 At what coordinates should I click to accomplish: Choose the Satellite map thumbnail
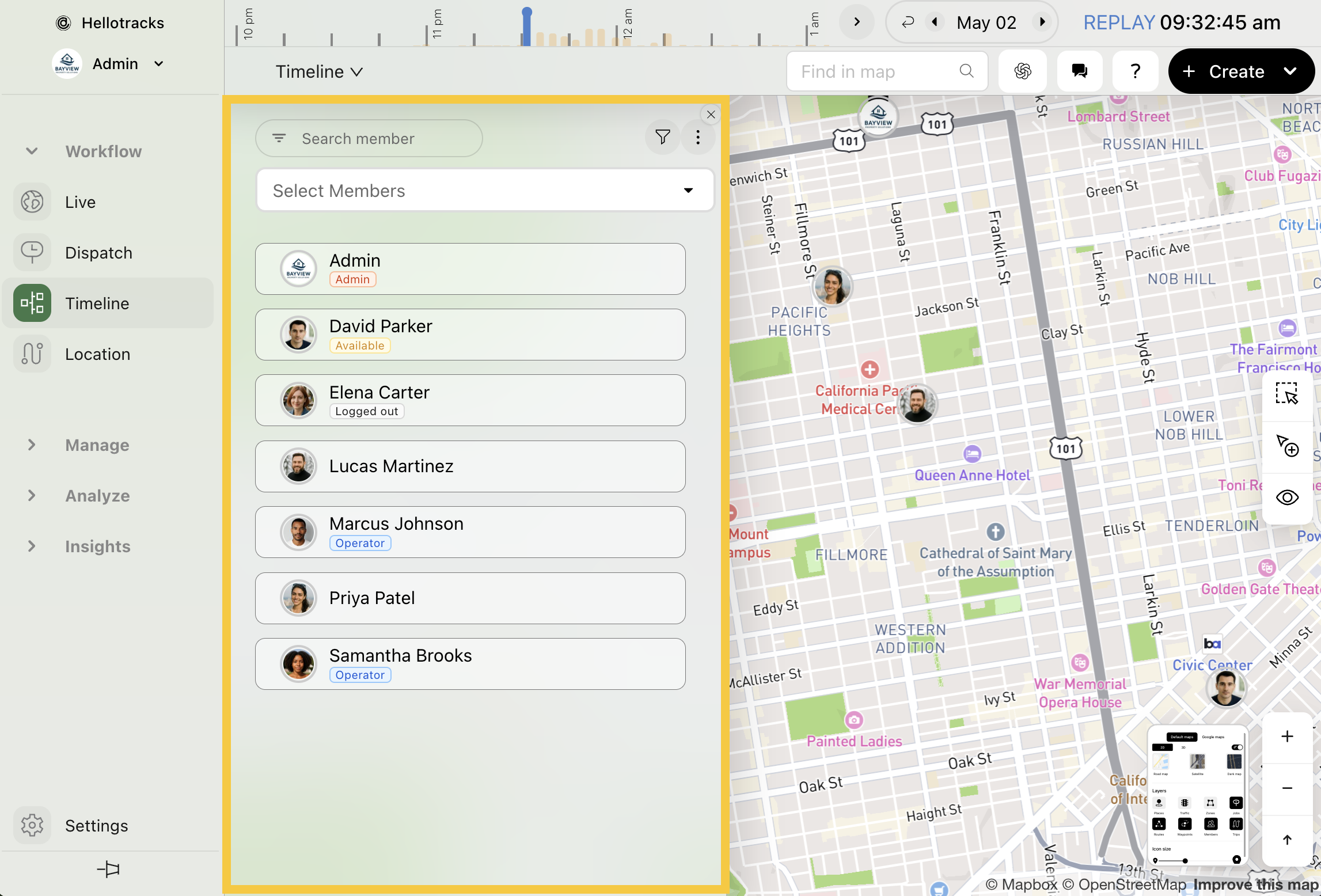pyautogui.click(x=1198, y=762)
